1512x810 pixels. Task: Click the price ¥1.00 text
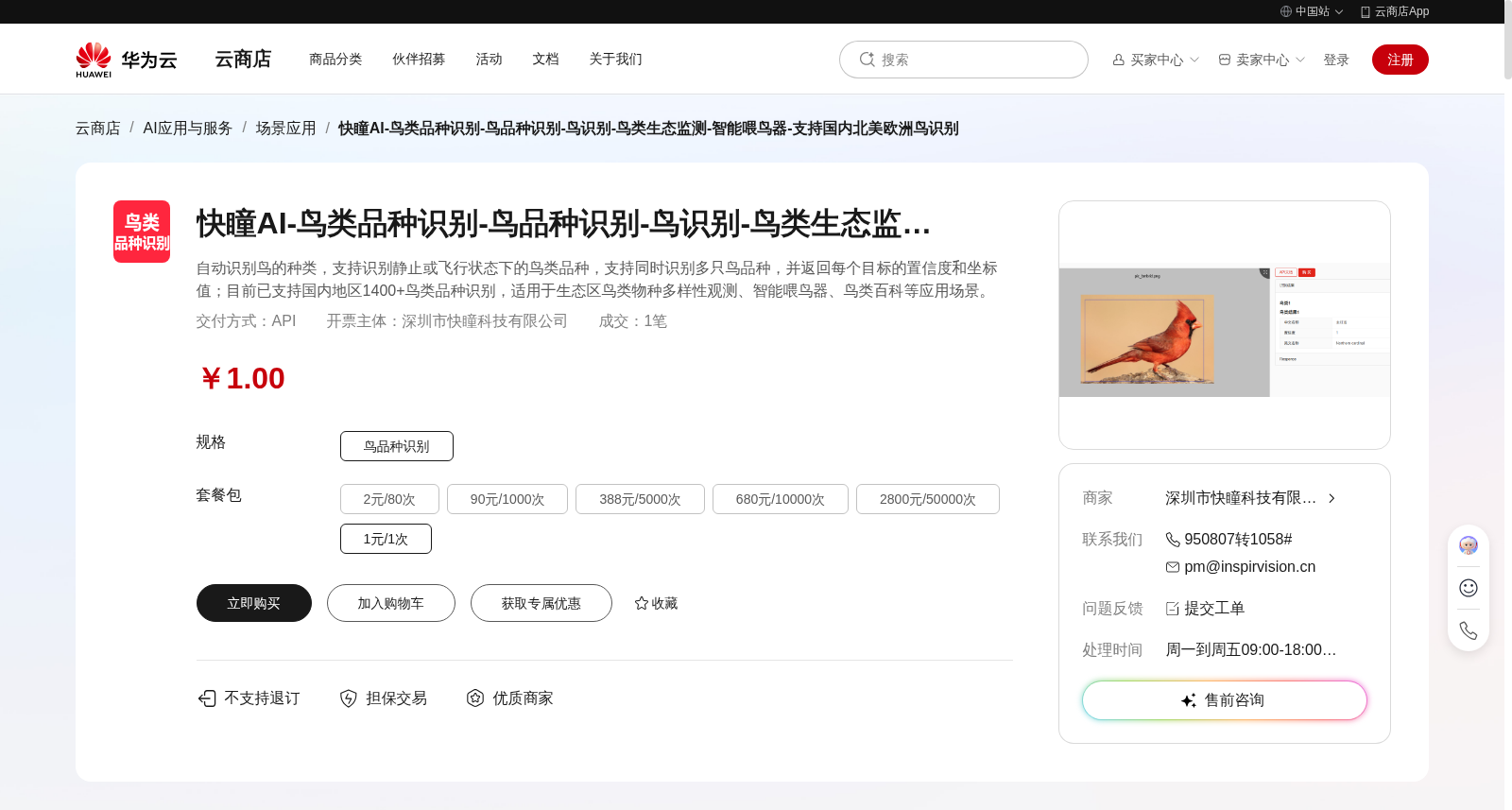(242, 379)
